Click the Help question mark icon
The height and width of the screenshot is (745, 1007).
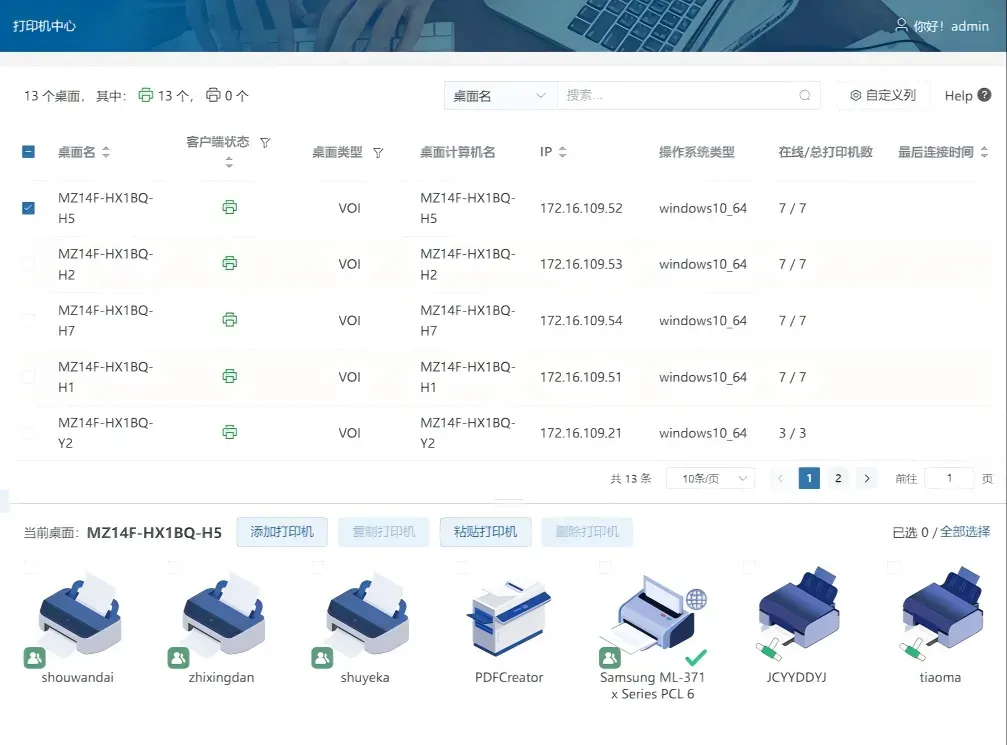pos(984,96)
